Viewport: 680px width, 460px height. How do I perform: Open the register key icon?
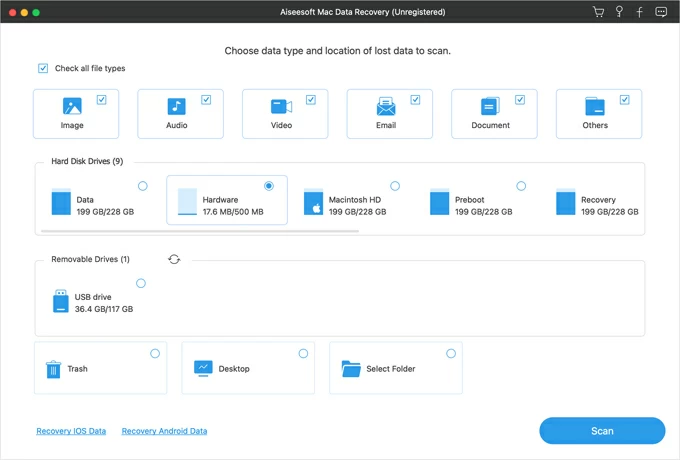pos(619,12)
